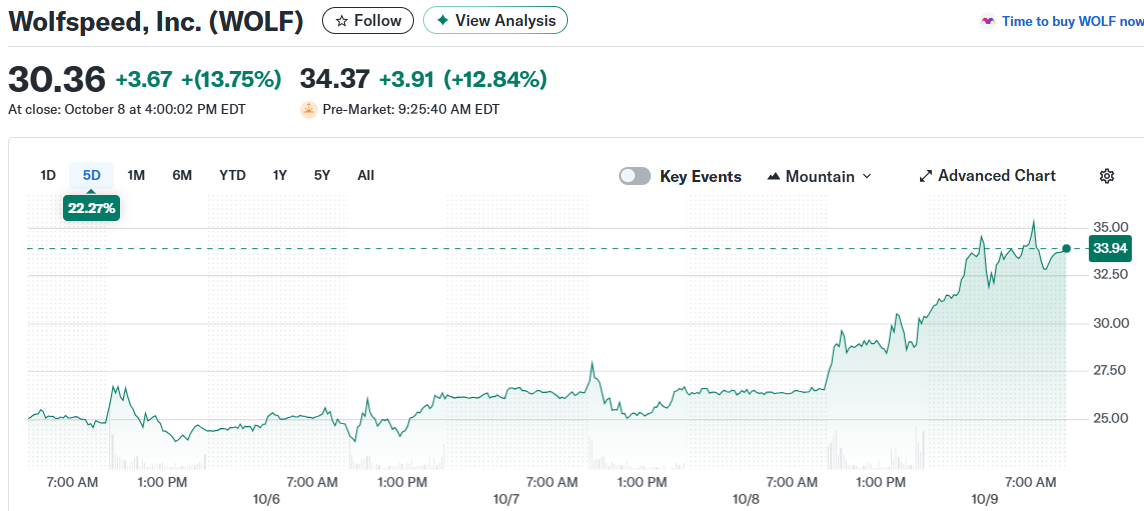Select the All time range
Screen dimensions: 1144x511
point(366,175)
